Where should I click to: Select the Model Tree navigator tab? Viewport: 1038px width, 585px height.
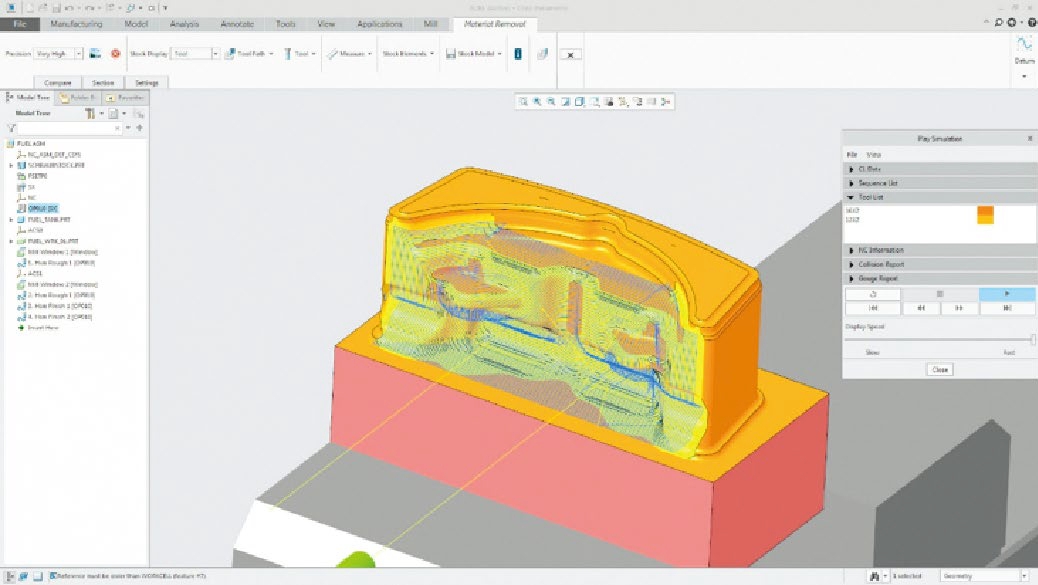tap(28, 97)
